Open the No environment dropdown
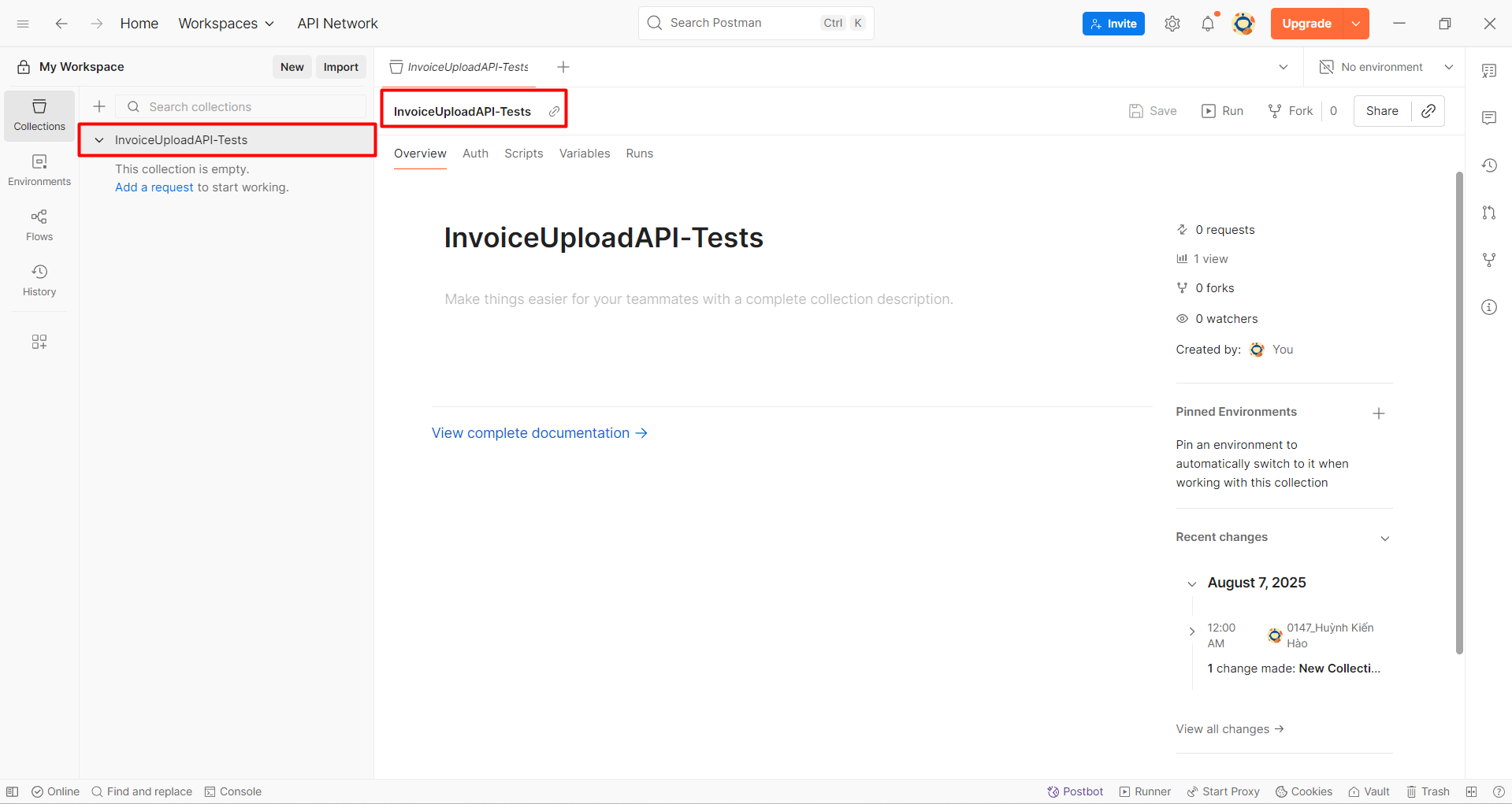Image resolution: width=1512 pixels, height=804 pixels. [1387, 67]
